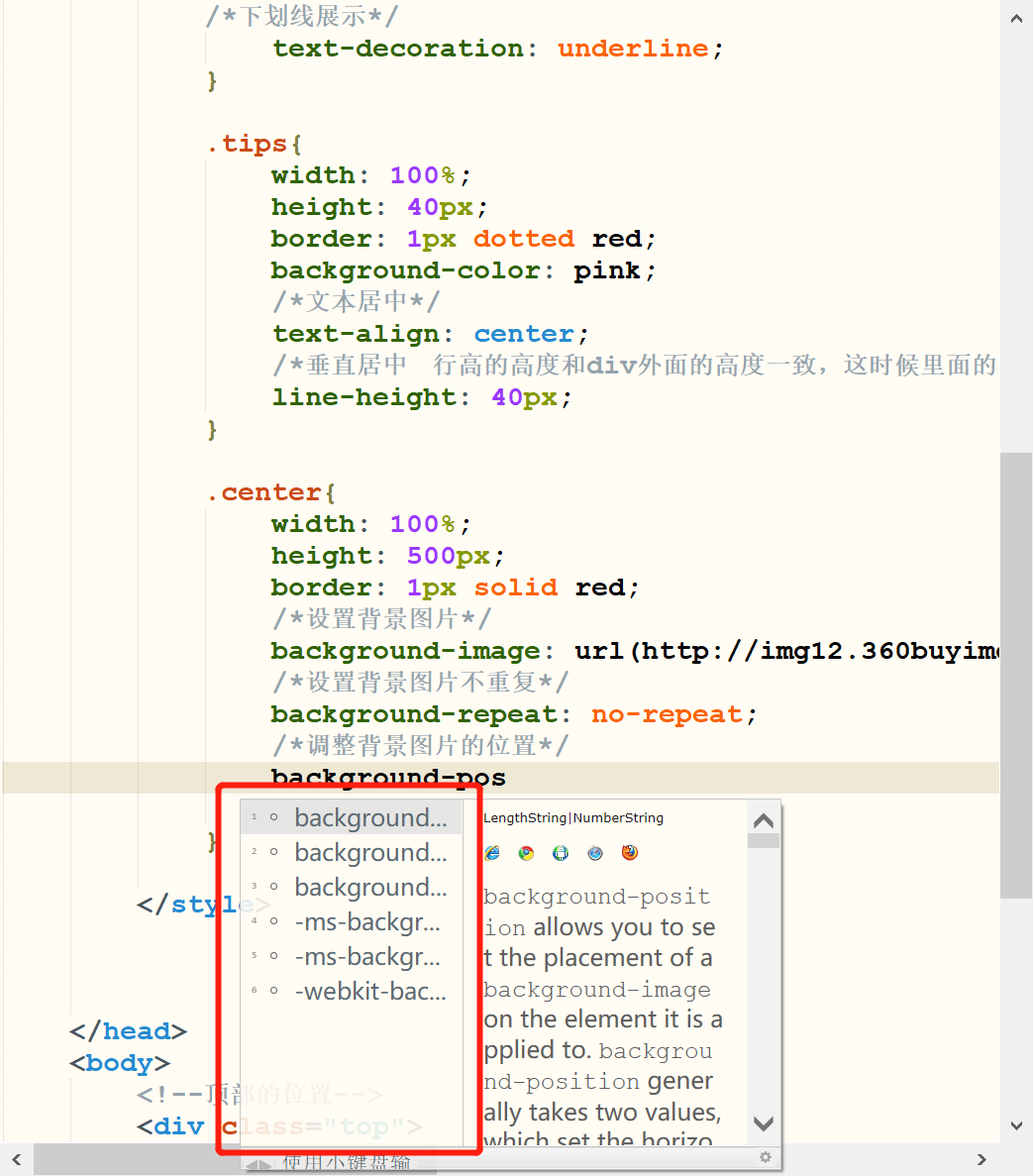Select suggestion number 3 'background...'
1033x1176 pixels.
tap(351, 887)
